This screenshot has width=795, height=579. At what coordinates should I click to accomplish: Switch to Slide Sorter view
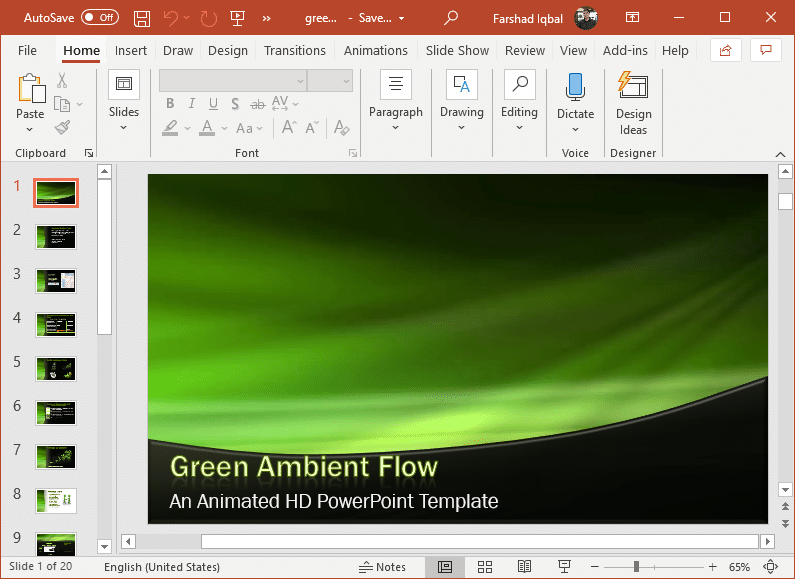[x=485, y=567]
